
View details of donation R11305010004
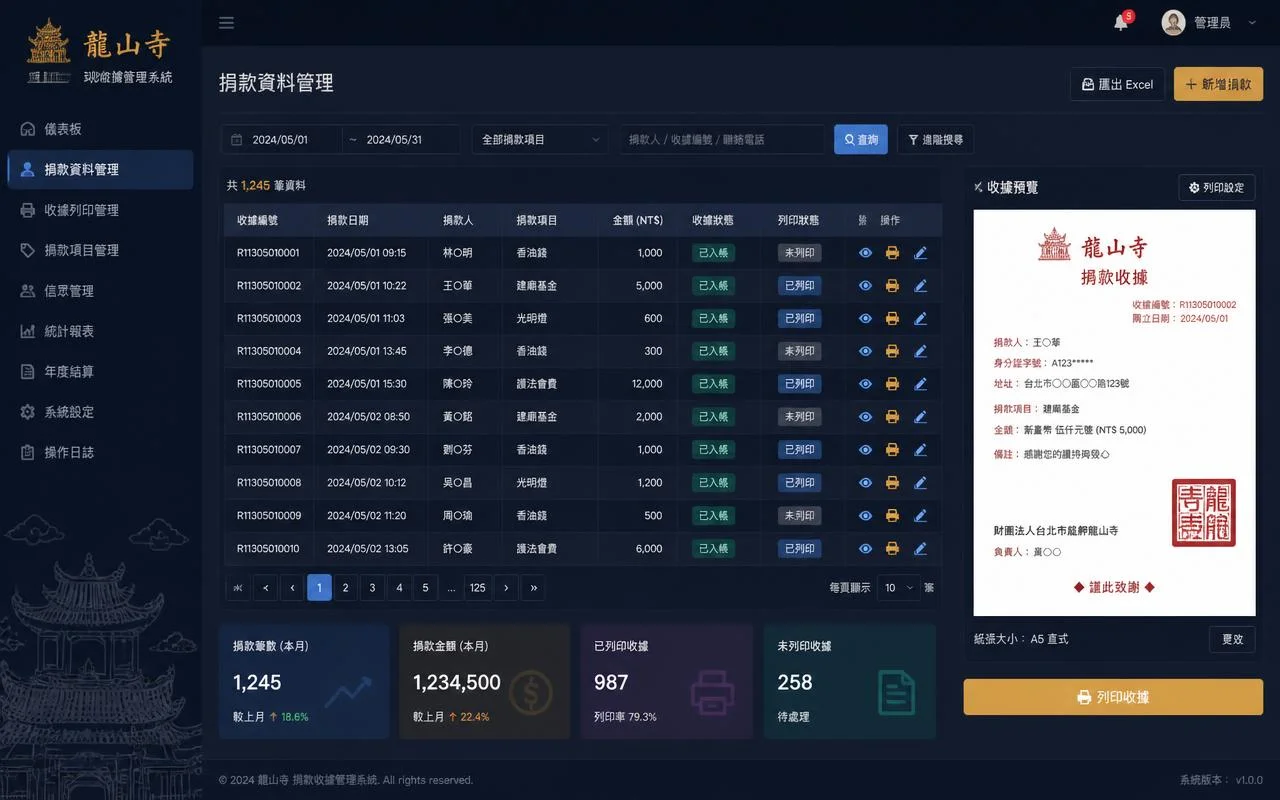(866, 351)
